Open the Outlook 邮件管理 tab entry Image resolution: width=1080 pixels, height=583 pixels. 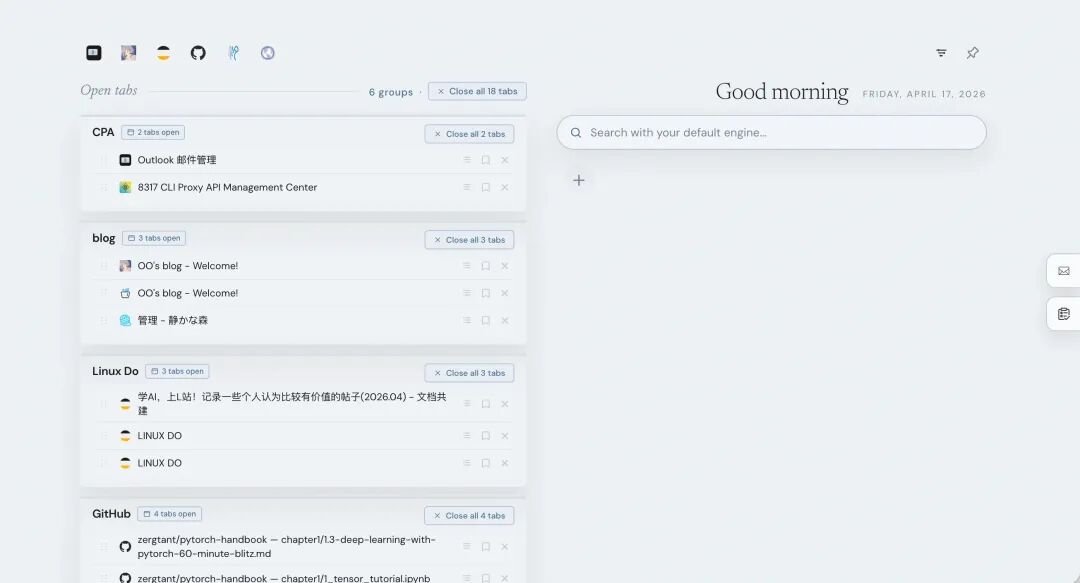(x=177, y=160)
